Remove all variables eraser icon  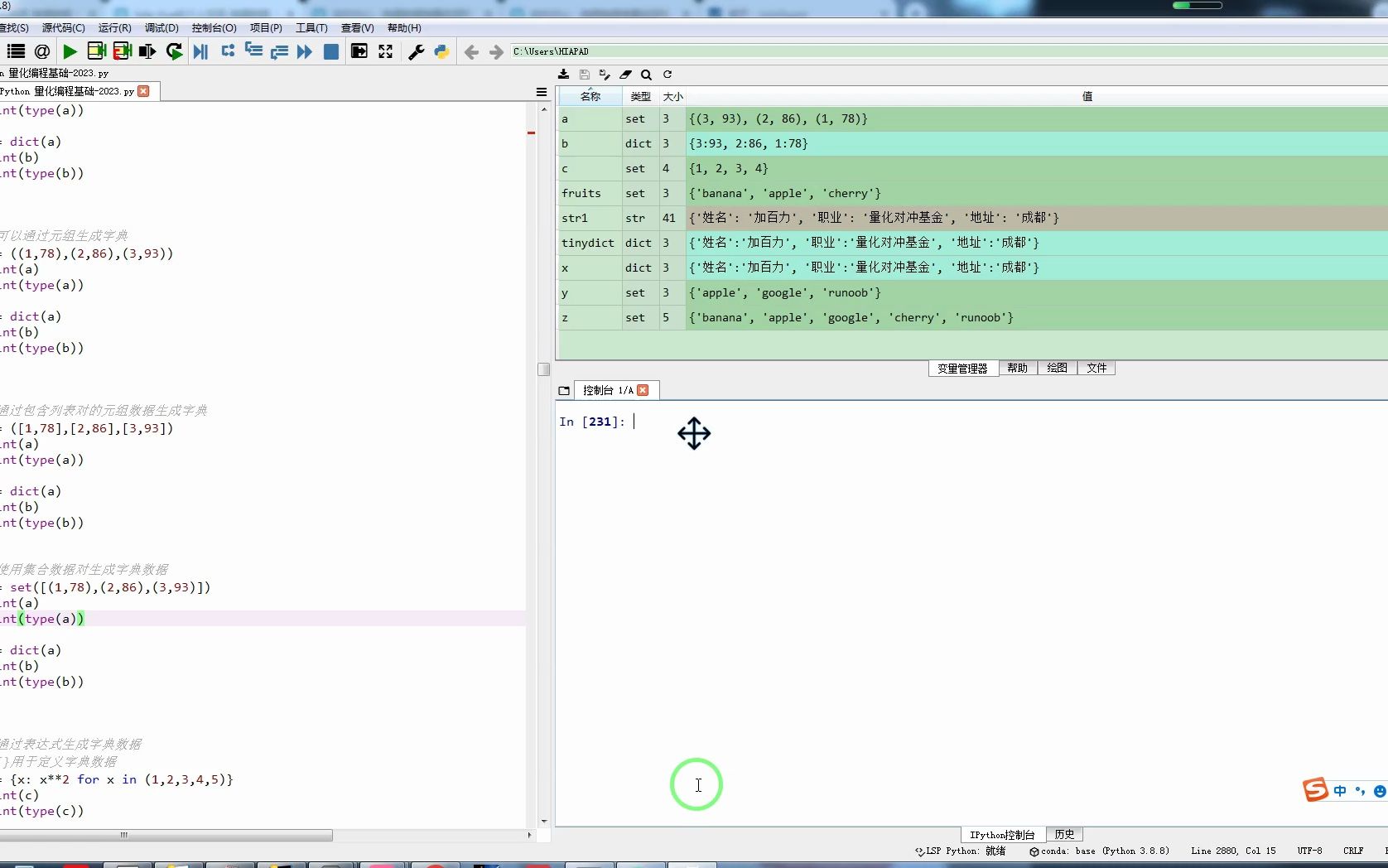click(x=625, y=75)
